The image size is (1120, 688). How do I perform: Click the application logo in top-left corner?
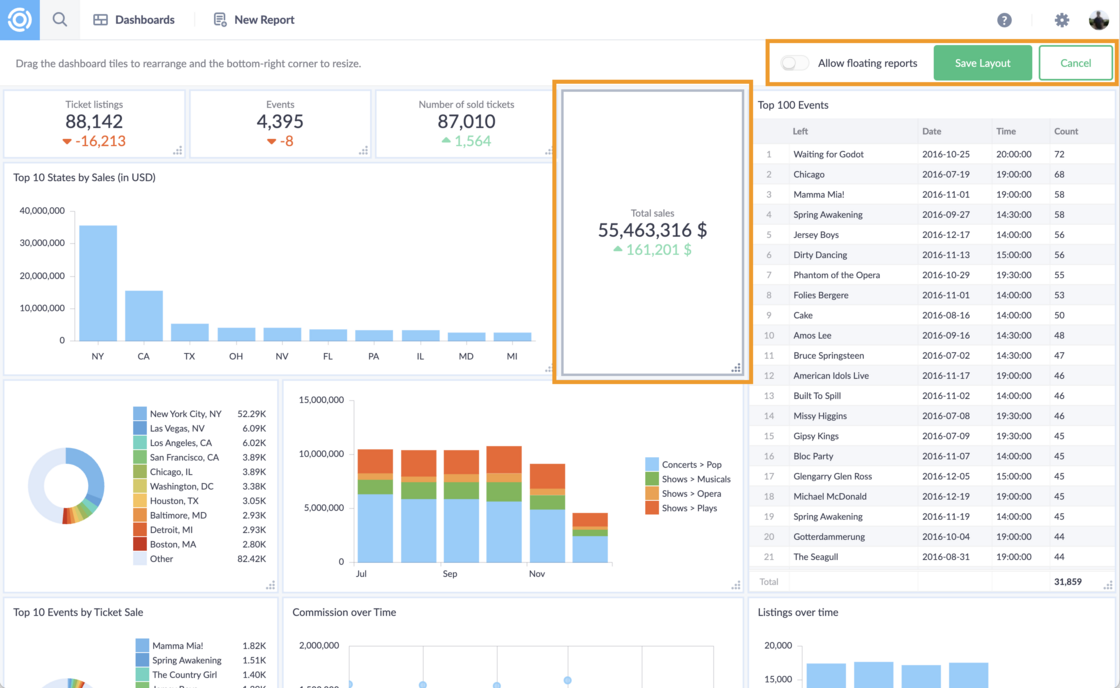click(19, 19)
